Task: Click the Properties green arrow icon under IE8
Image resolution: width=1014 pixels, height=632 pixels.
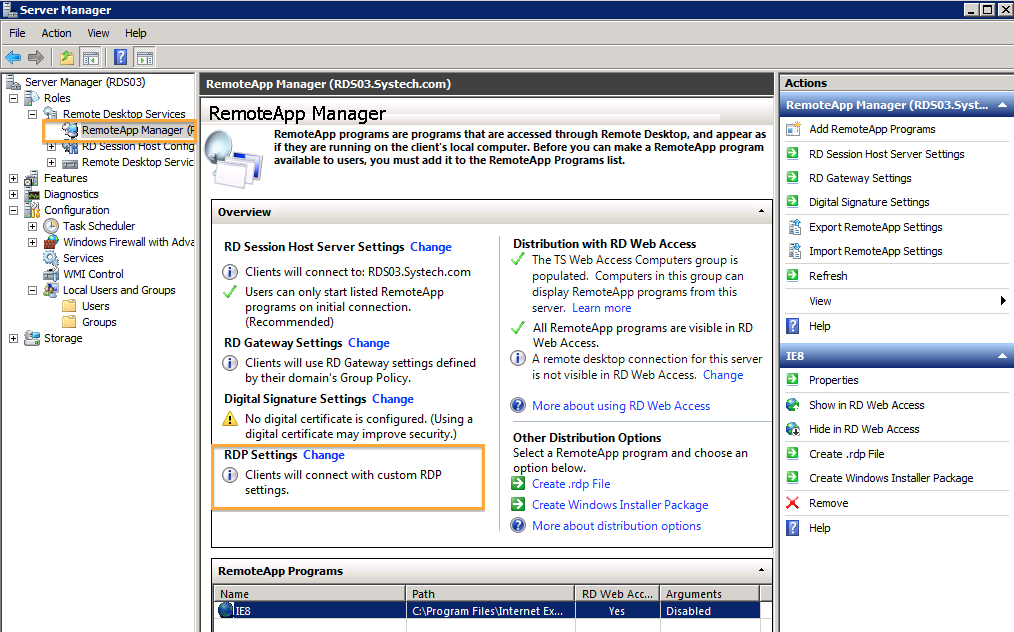Action: tap(792, 380)
